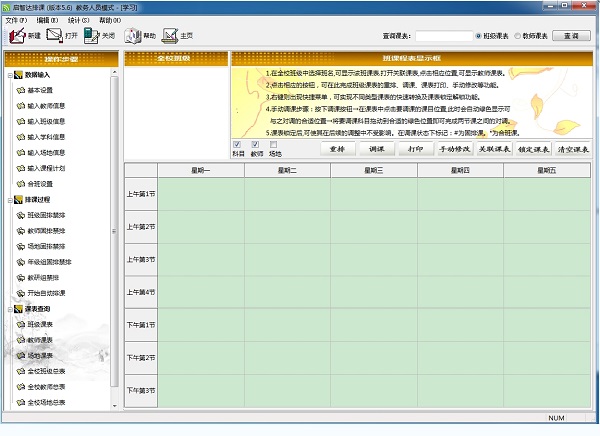Select the 教师课表 radio button
Image resolution: width=600 pixels, height=436 pixels.
[x=520, y=36]
